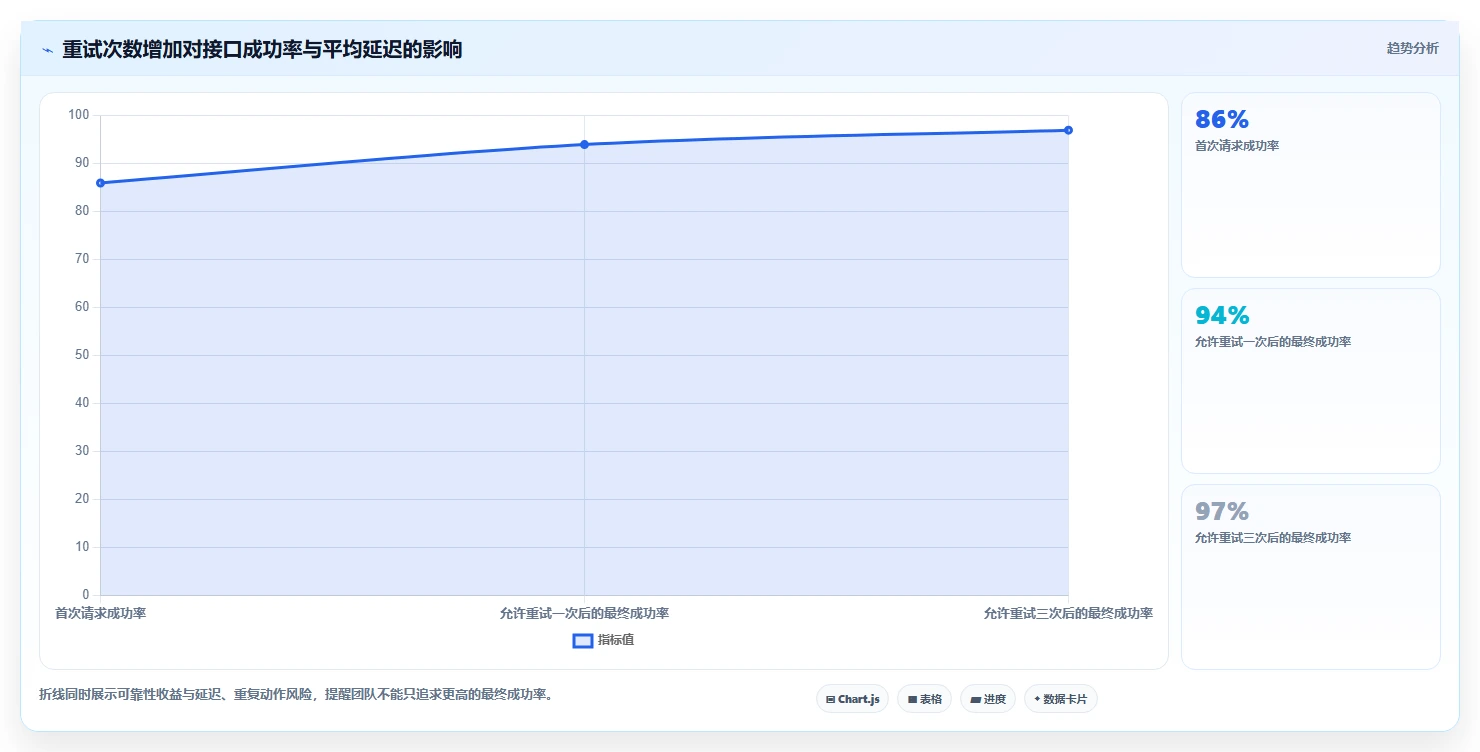Select the 表格 tag pill
The image size is (1480, 752).
(924, 699)
